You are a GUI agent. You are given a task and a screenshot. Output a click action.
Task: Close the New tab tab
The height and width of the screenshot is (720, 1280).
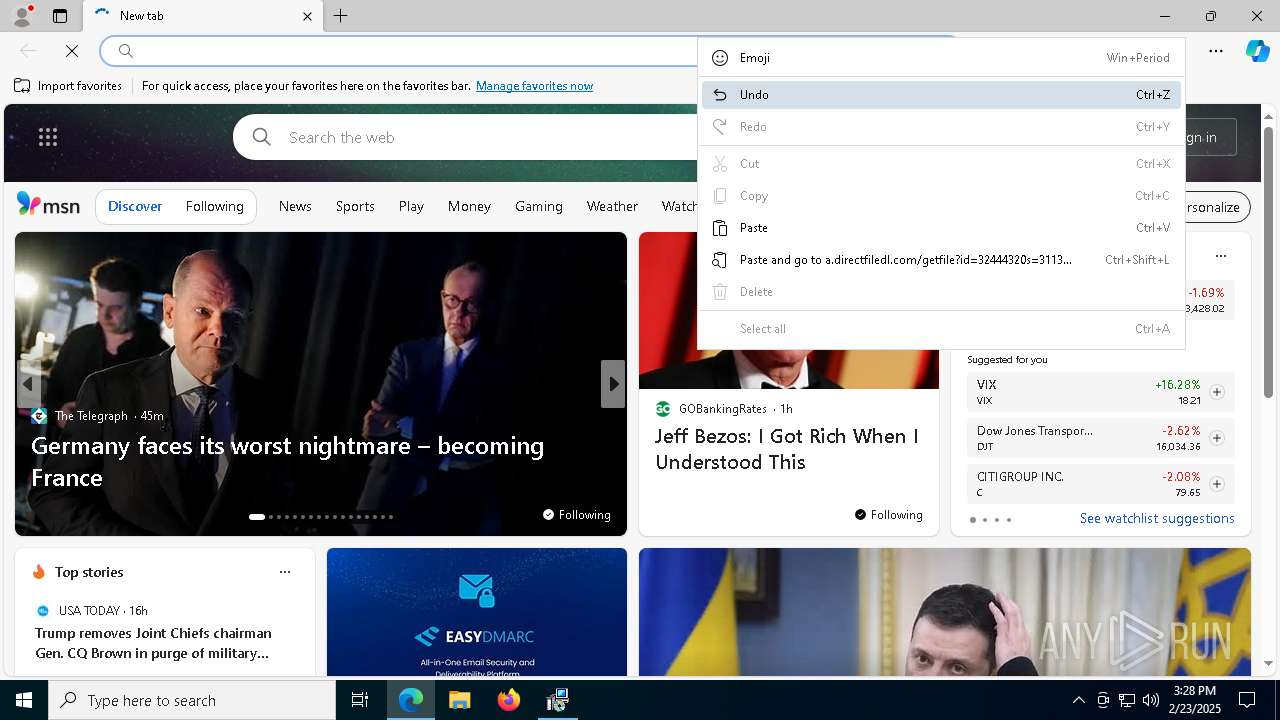click(307, 16)
